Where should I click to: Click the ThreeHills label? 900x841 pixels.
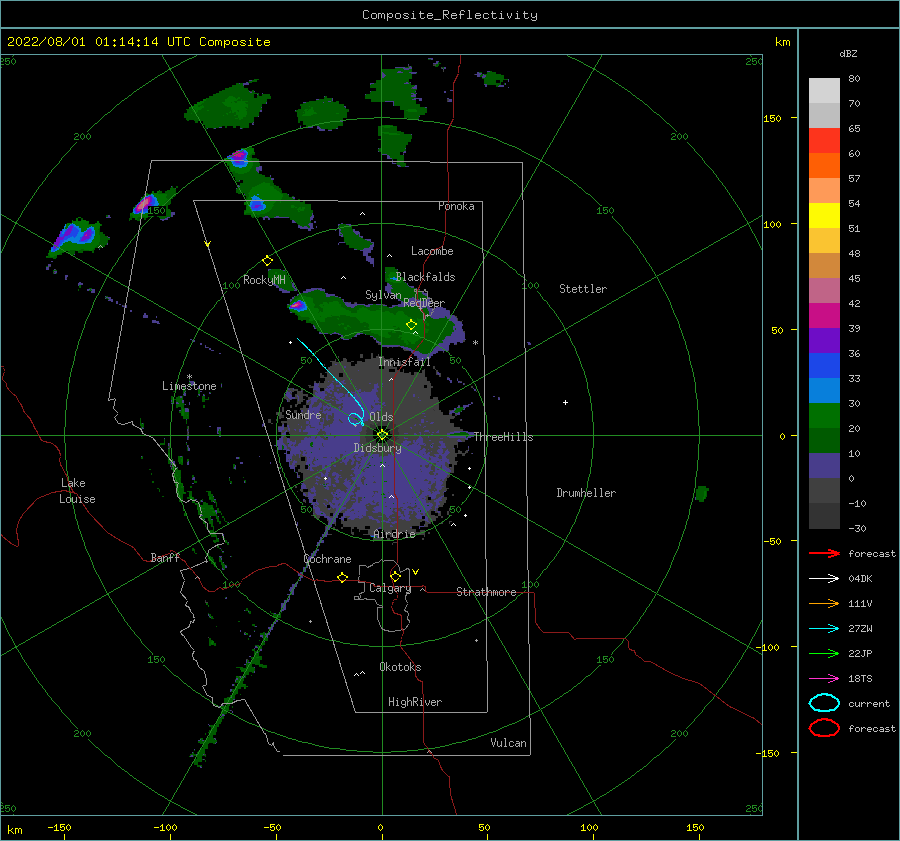(x=503, y=437)
